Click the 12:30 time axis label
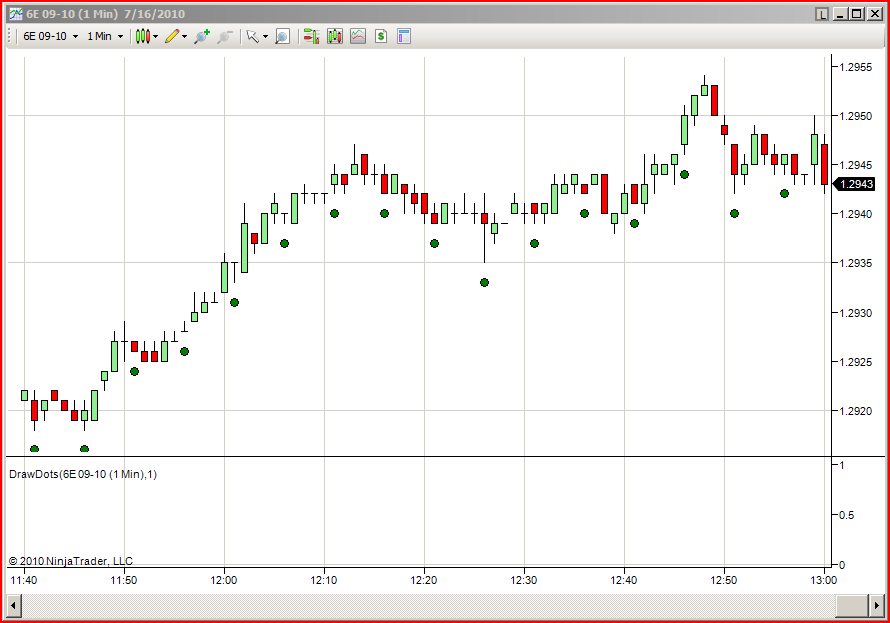This screenshot has height=623, width=890. coord(524,580)
